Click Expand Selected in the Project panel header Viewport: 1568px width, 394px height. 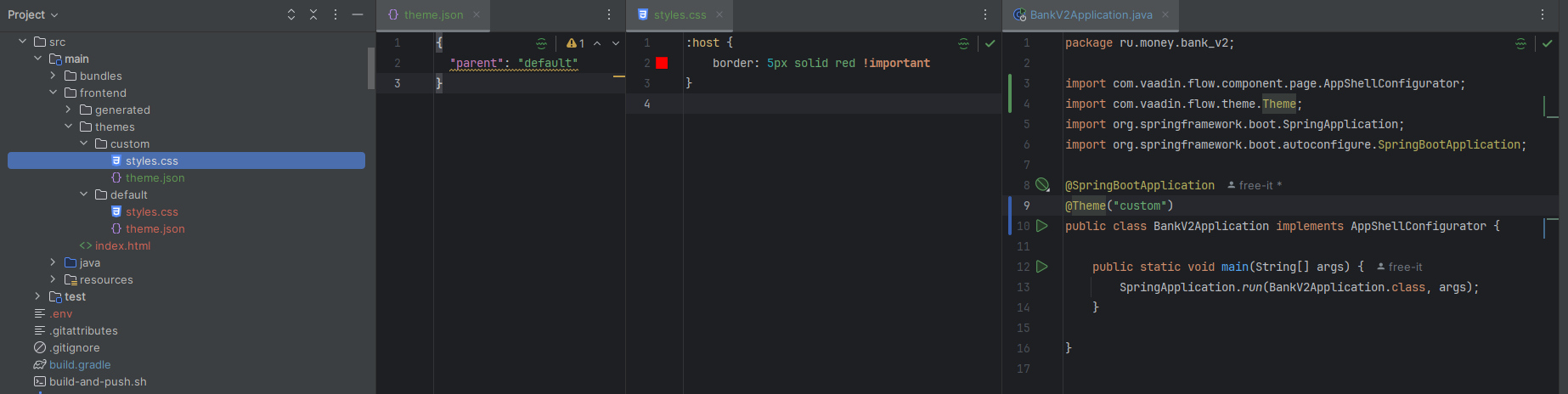point(291,14)
